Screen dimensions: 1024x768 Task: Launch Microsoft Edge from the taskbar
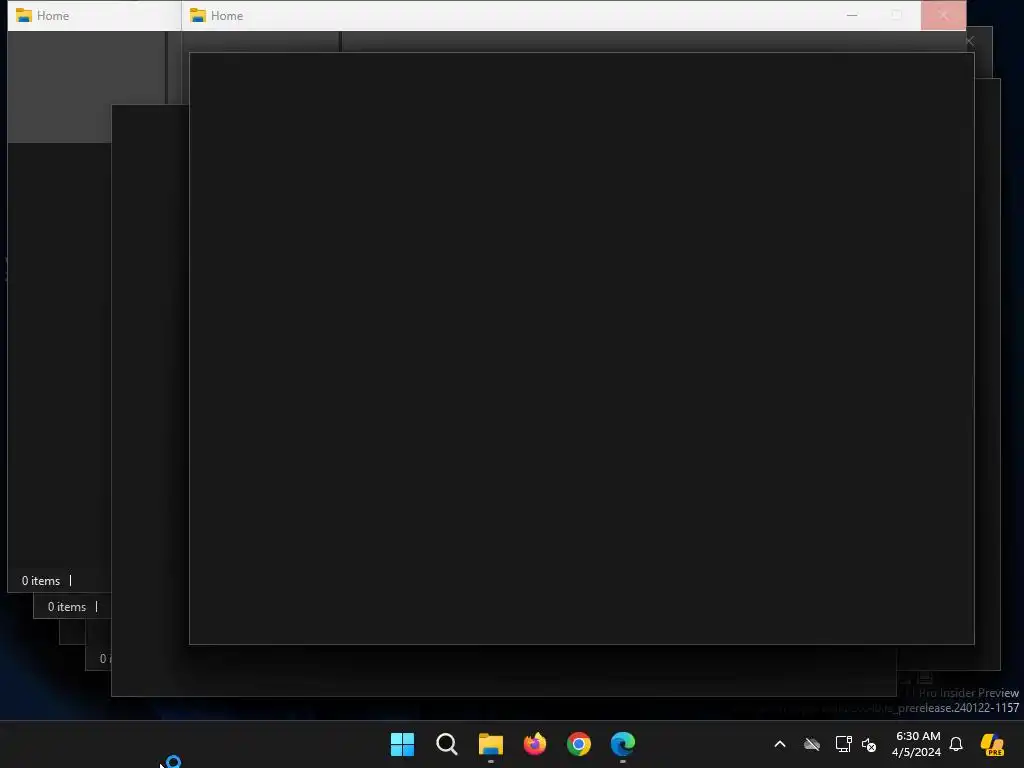tap(623, 744)
